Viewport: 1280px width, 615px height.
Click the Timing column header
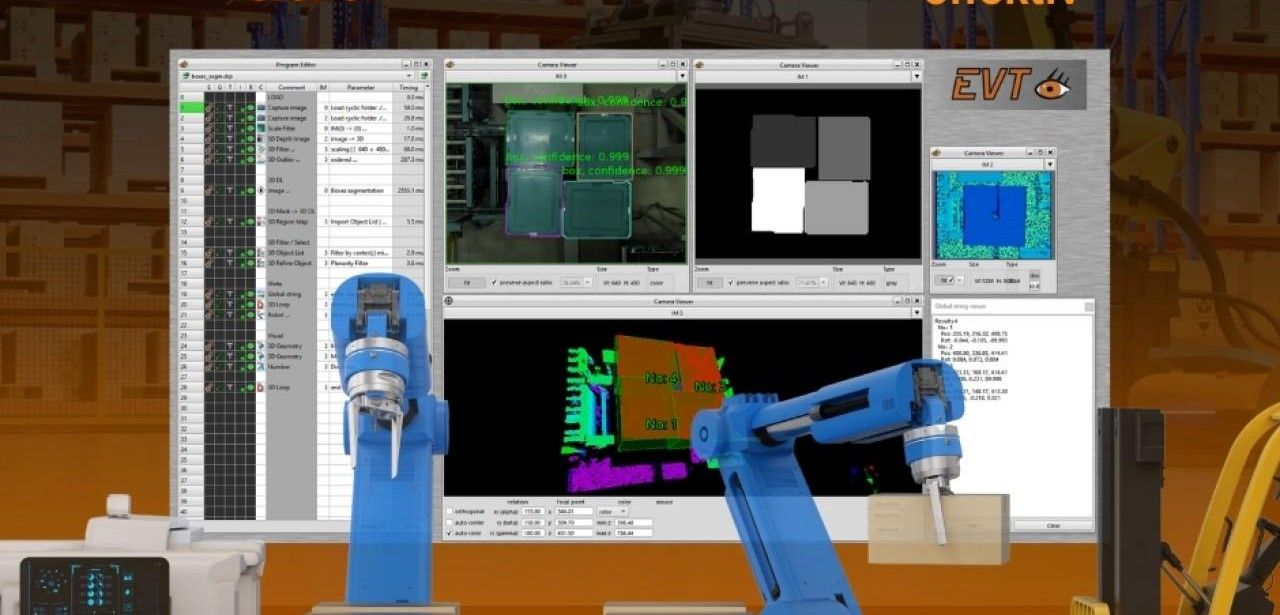pyautogui.click(x=409, y=87)
